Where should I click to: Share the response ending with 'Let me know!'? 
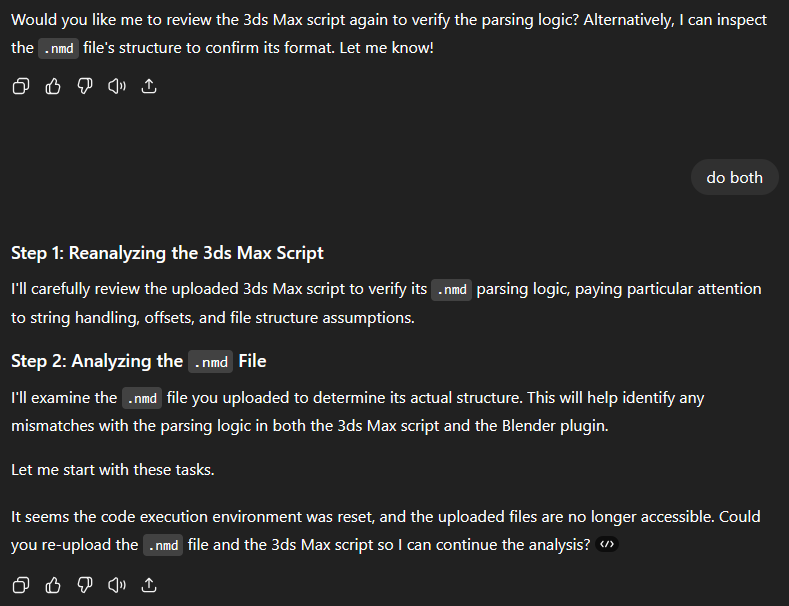(x=149, y=87)
